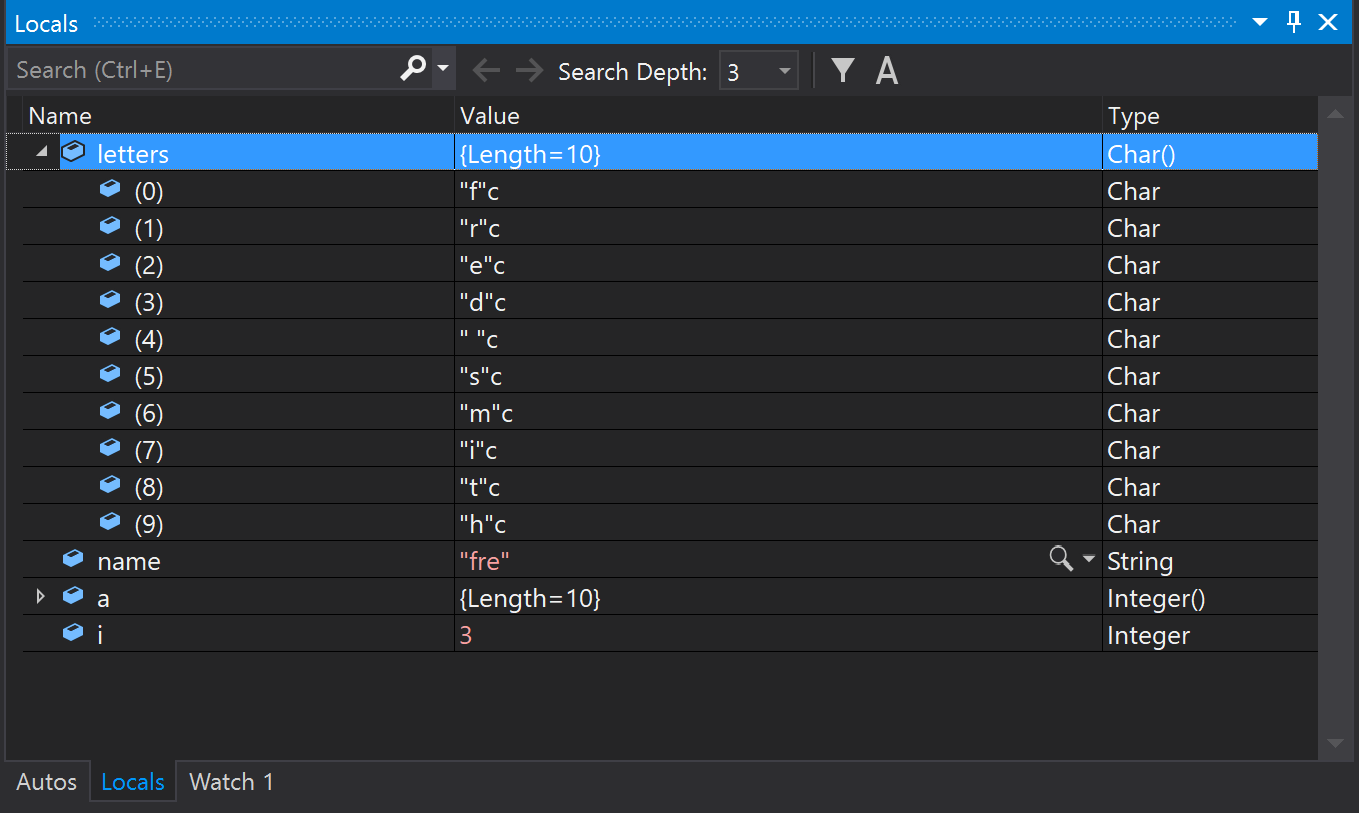Click the Search (Ctrl+E) input field
This screenshot has height=813, width=1359.
[x=200, y=68]
